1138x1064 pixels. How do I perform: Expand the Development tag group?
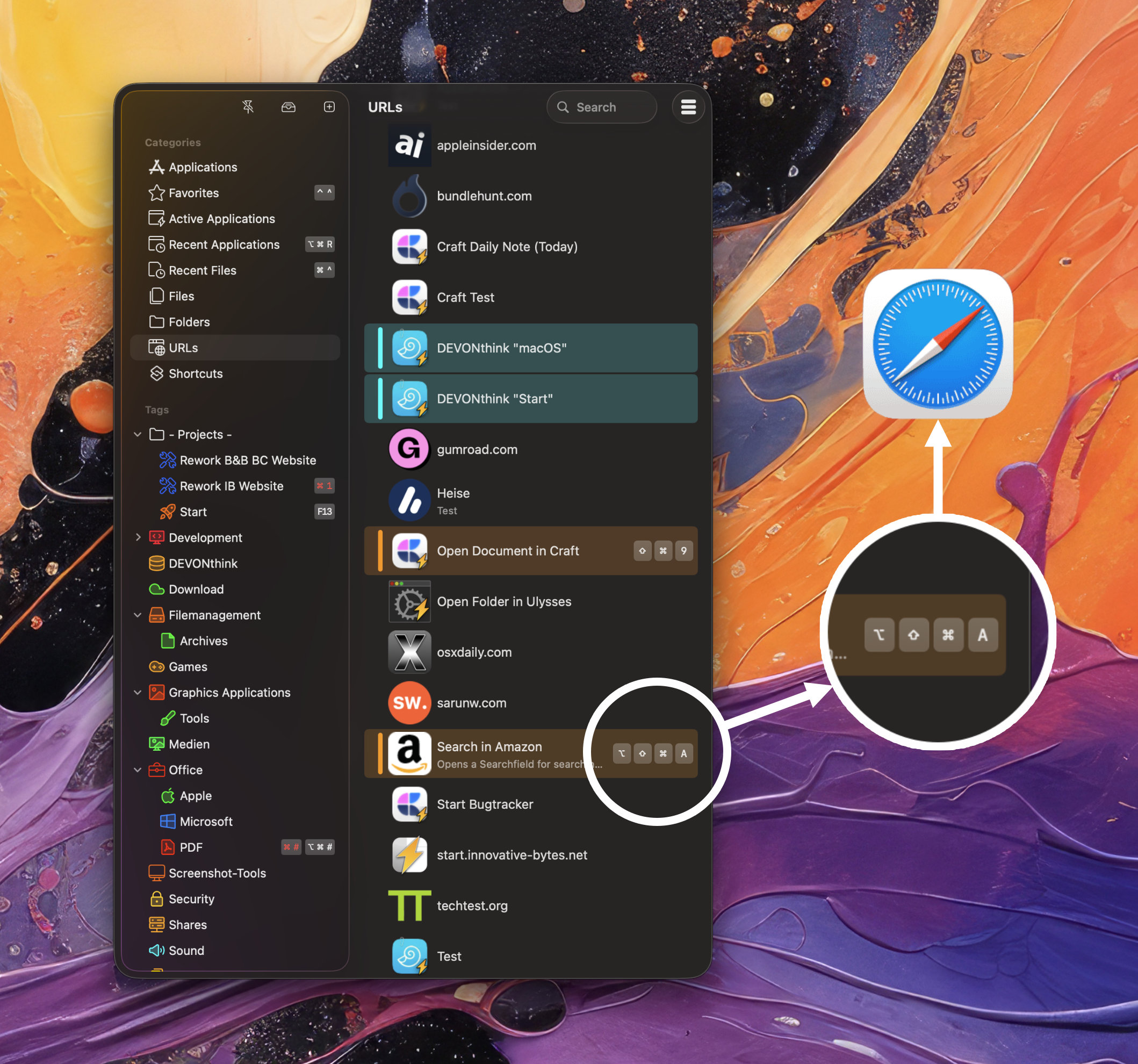[138, 537]
